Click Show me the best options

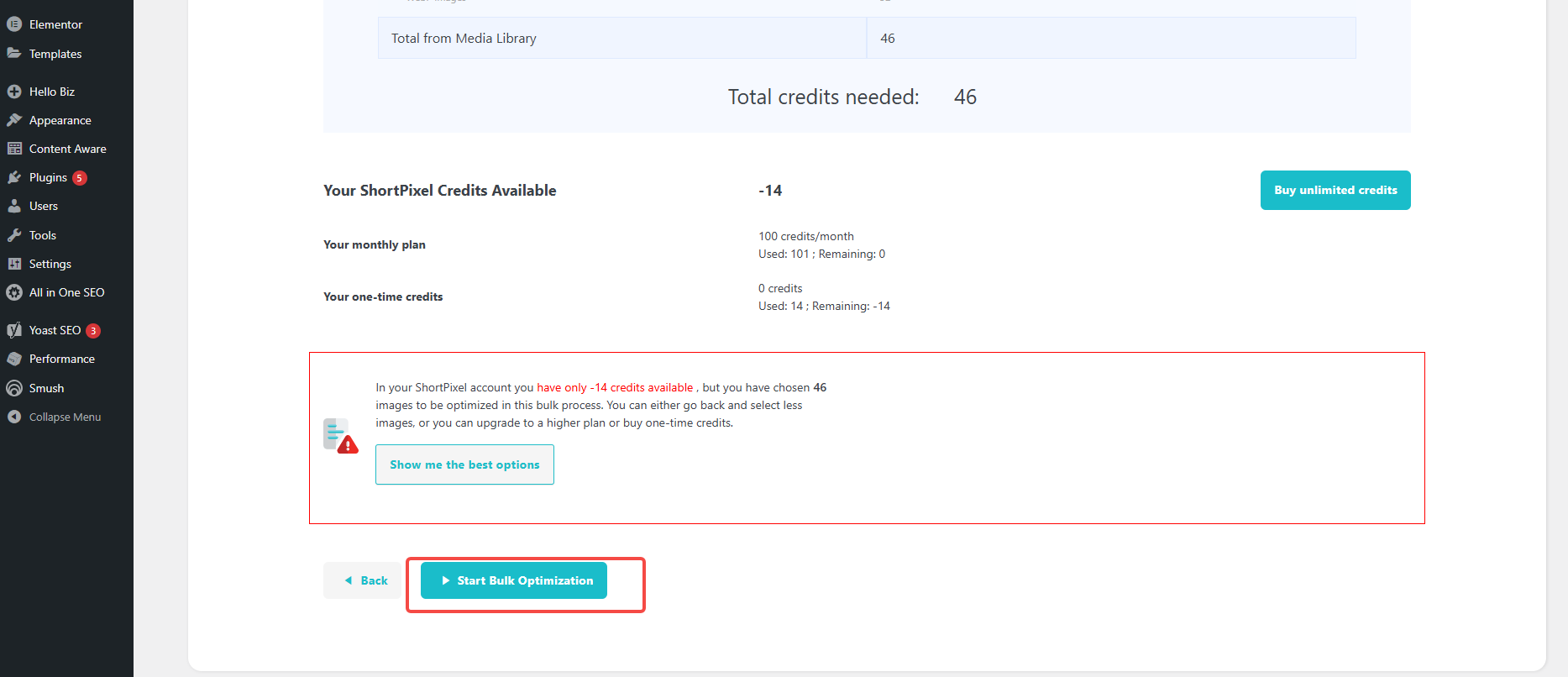click(x=464, y=464)
